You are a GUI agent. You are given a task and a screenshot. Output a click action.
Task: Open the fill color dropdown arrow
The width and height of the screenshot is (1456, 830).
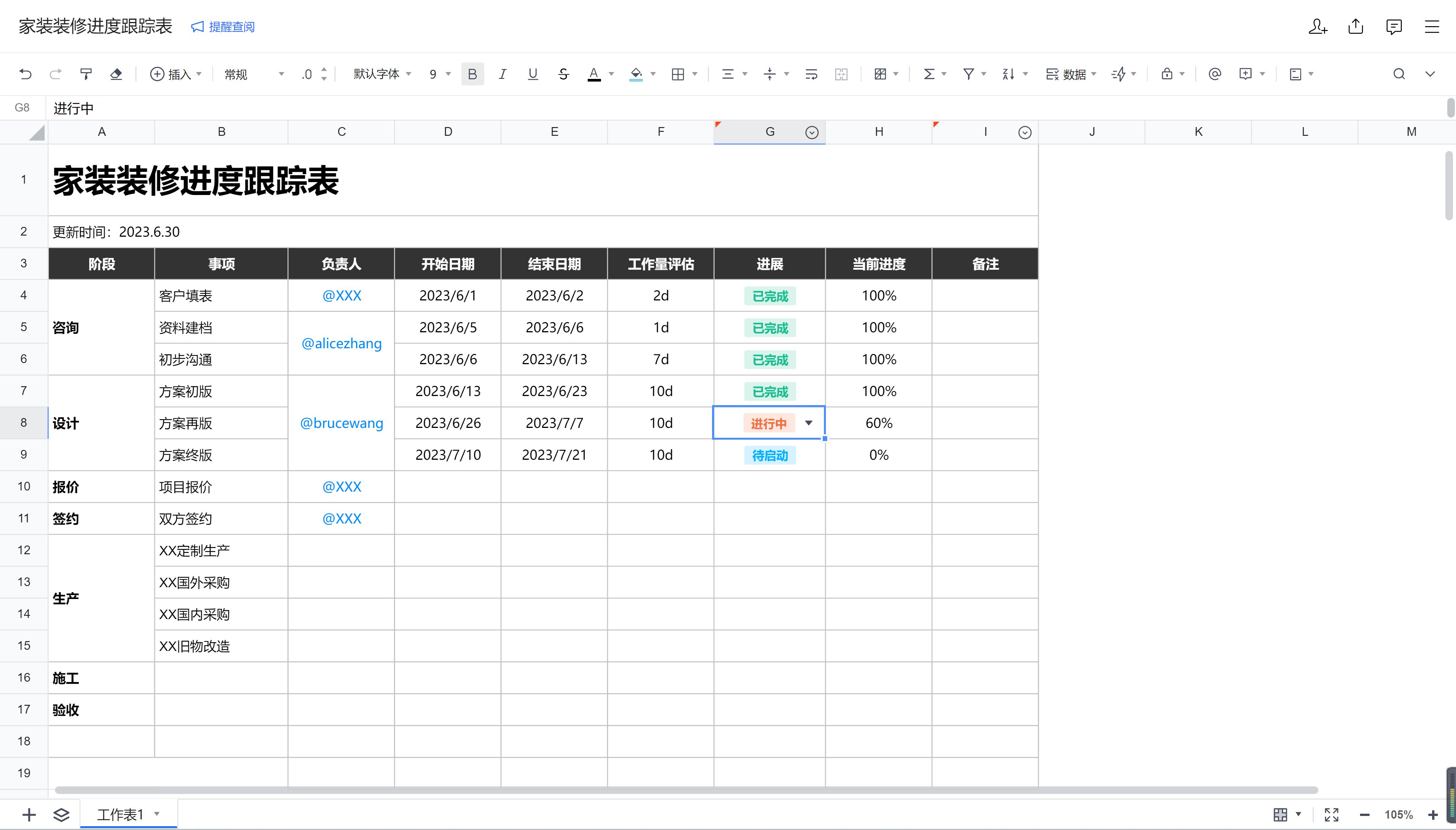coord(653,74)
